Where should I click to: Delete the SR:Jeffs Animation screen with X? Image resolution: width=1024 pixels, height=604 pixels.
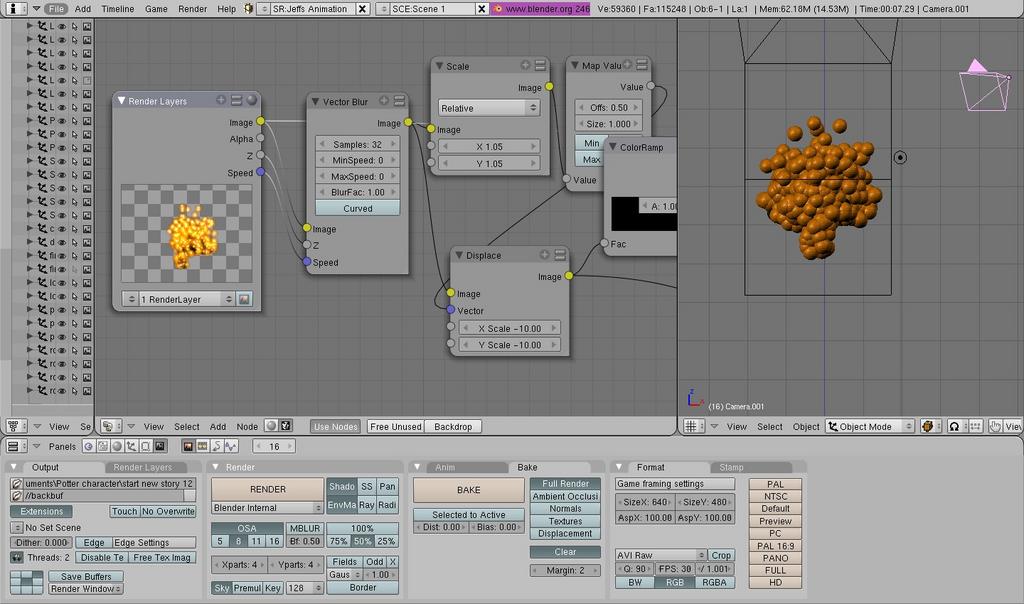click(362, 8)
